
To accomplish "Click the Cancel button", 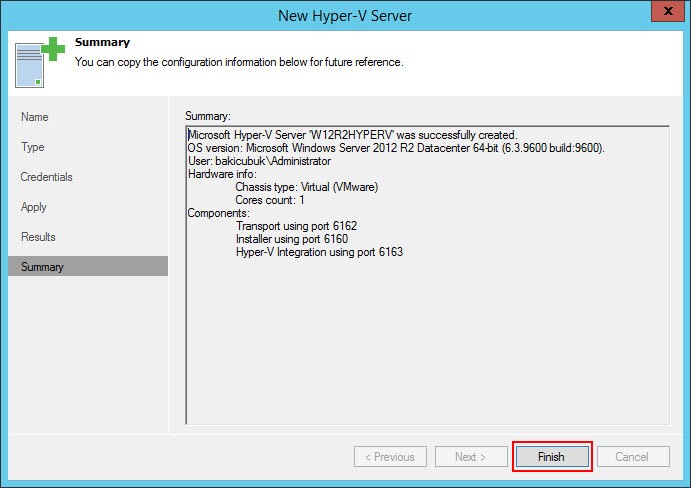I will 633,457.
